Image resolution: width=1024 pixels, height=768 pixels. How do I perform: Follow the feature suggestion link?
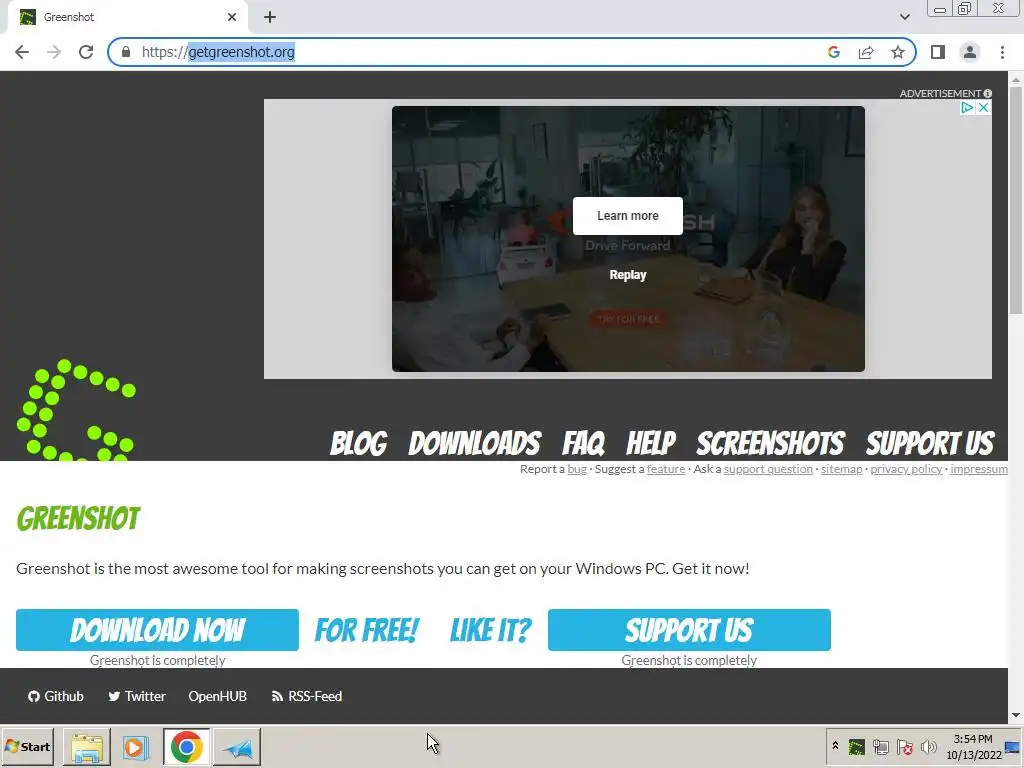point(665,469)
